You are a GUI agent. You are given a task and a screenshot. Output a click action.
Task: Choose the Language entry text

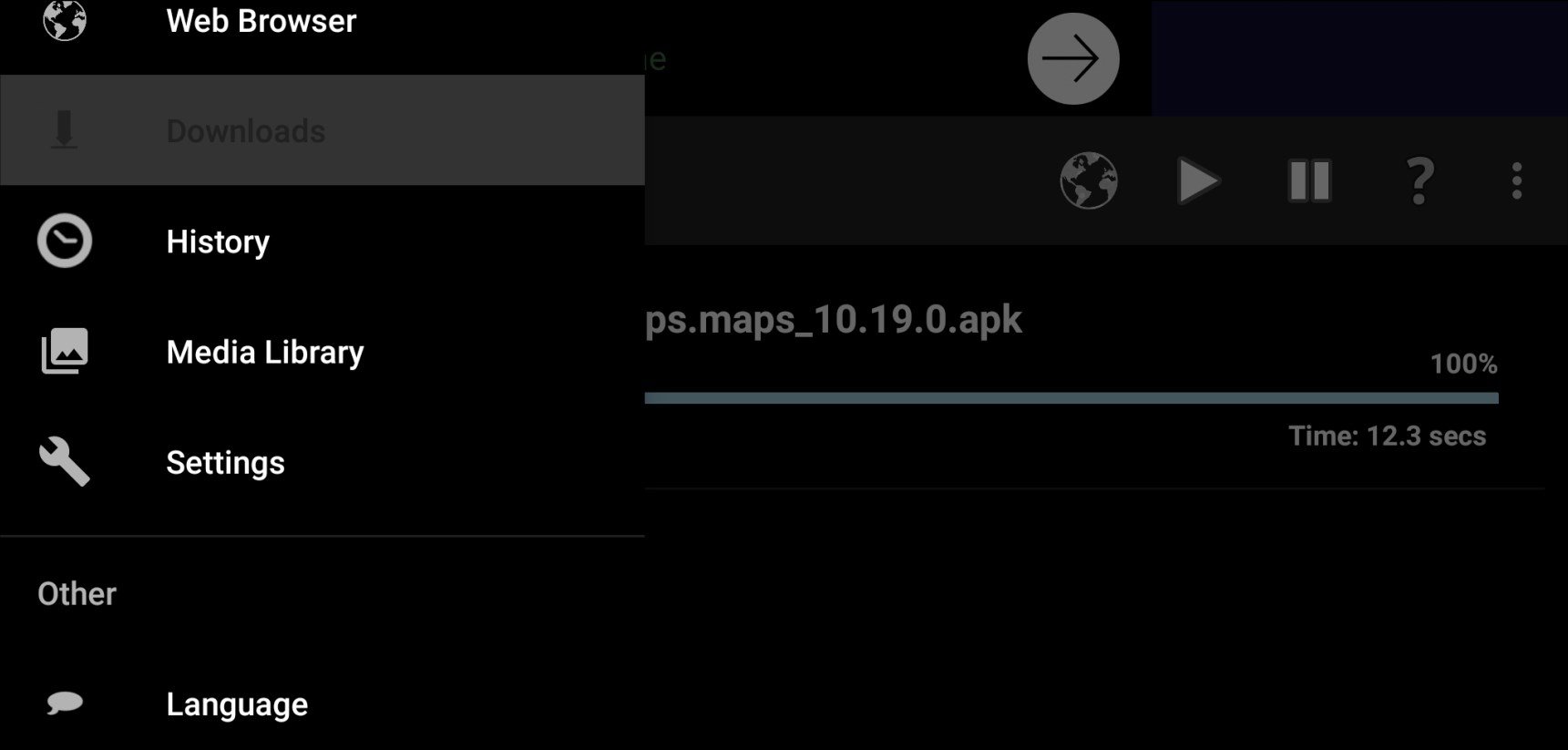237,704
